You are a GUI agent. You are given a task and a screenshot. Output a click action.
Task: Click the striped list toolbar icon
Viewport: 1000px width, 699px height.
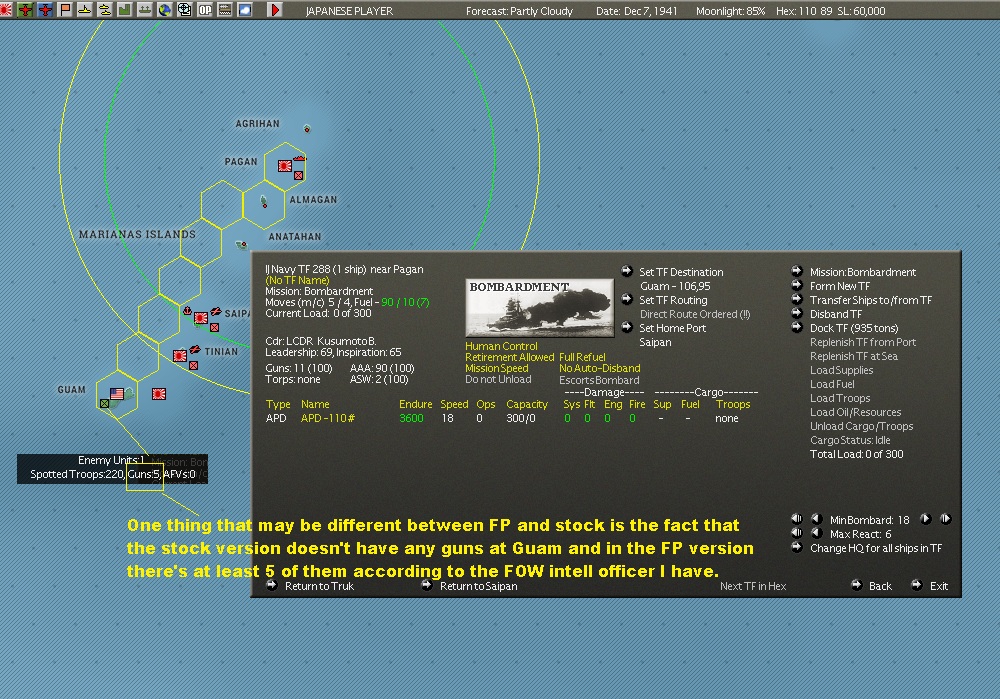click(224, 10)
